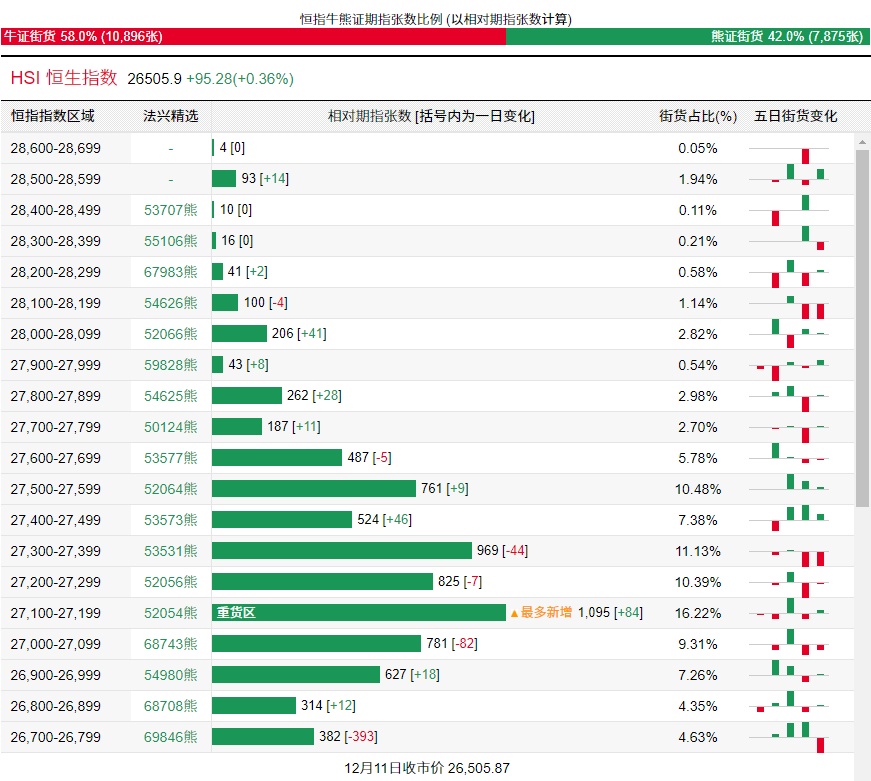Click the vertical scrollbar thumb

pyautogui.click(x=862, y=325)
